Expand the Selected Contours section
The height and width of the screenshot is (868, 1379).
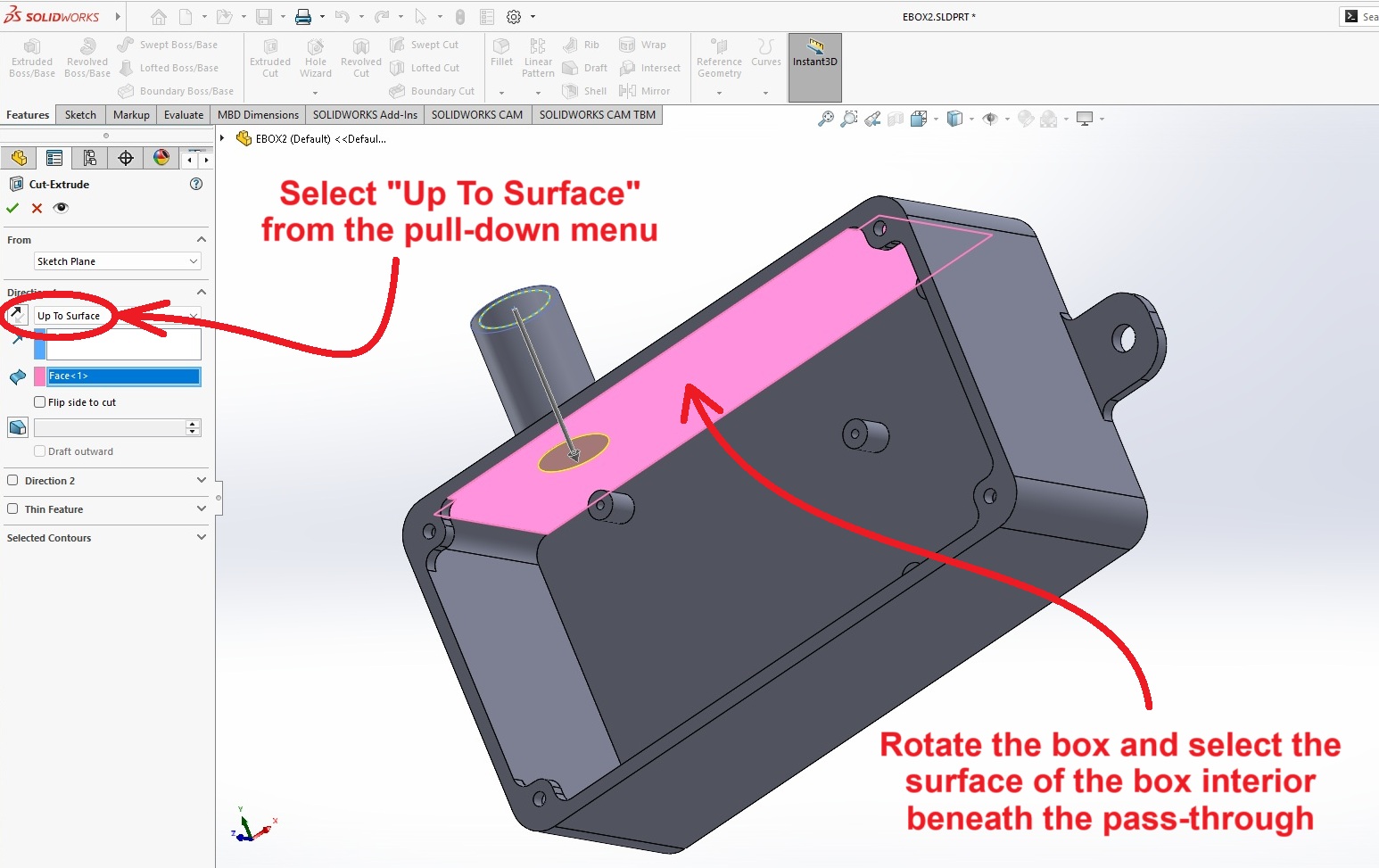tap(201, 537)
